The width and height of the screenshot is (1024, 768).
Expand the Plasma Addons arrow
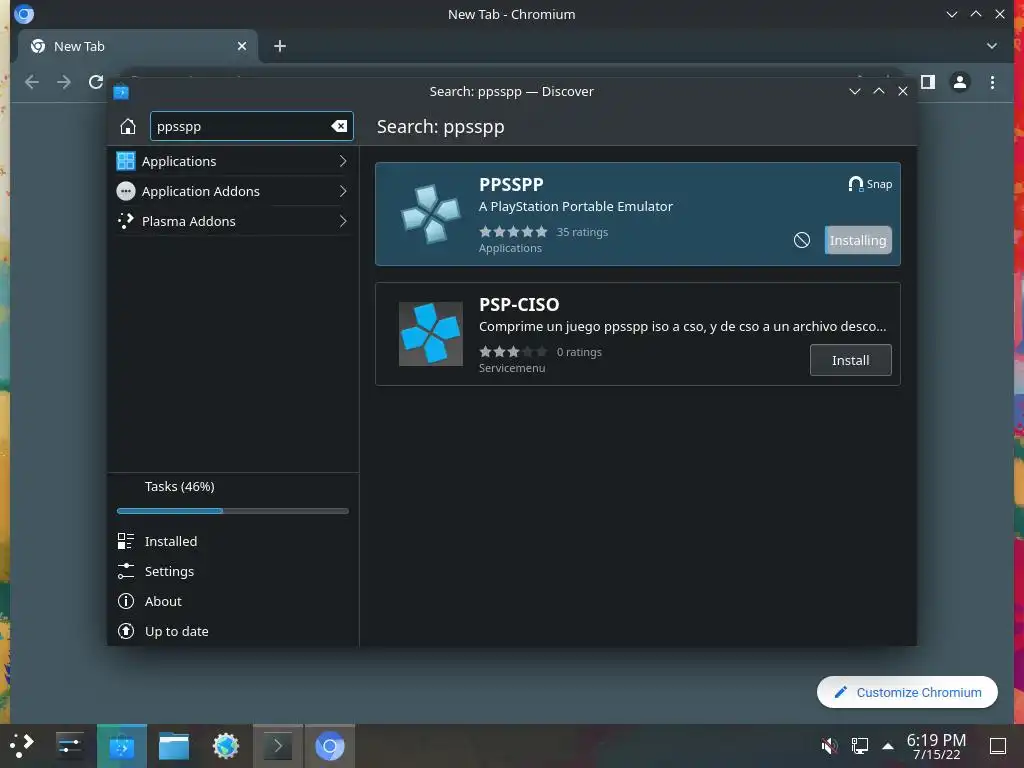(x=343, y=221)
